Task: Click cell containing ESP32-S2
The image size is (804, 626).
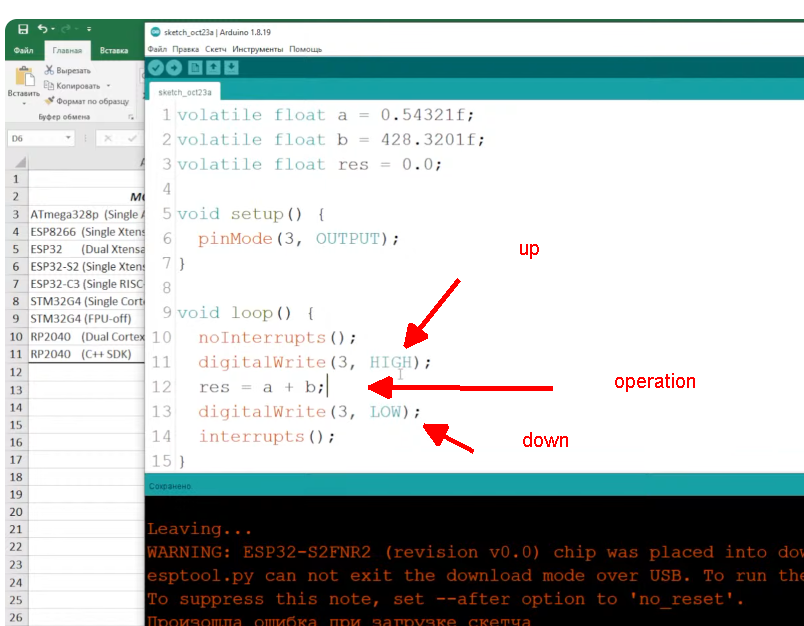Action: point(87,267)
